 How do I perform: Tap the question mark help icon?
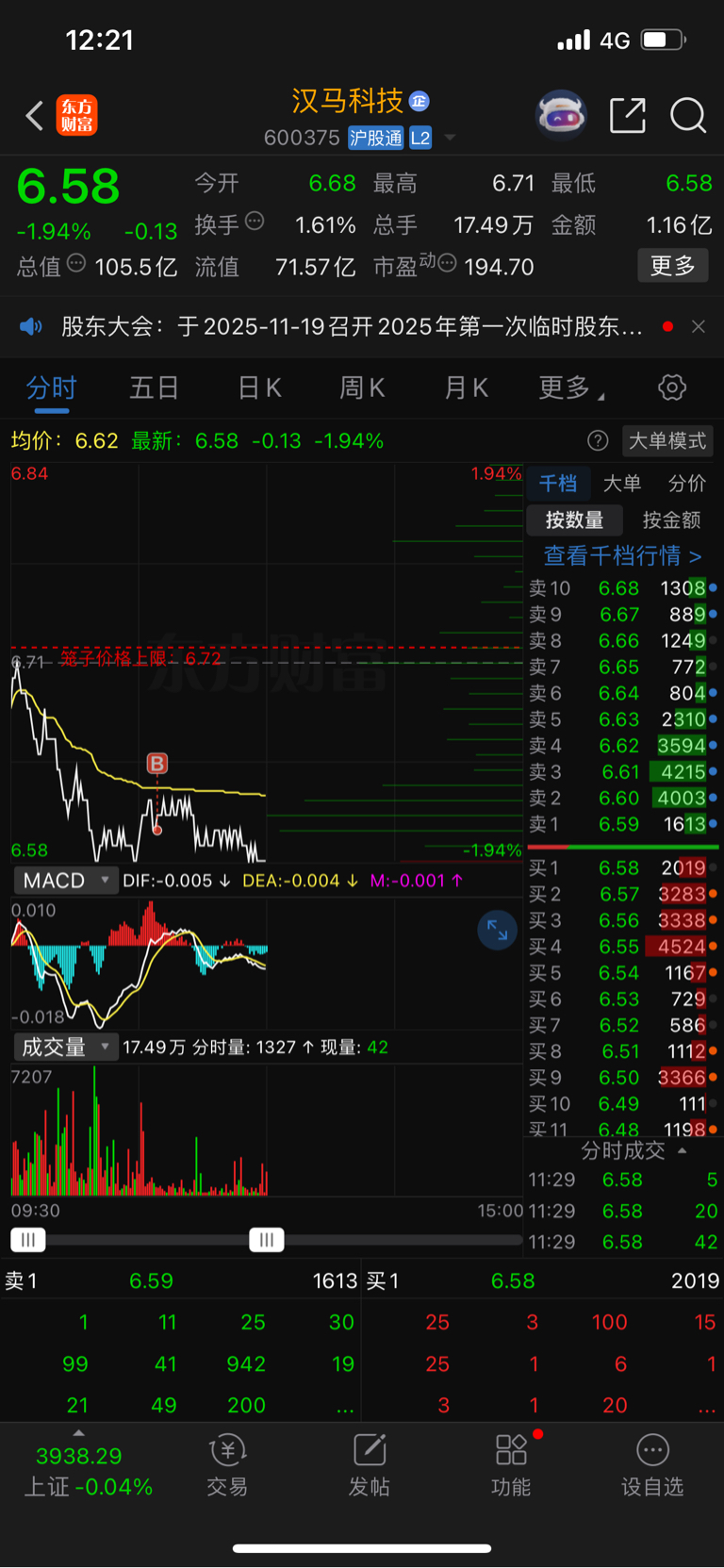(598, 440)
